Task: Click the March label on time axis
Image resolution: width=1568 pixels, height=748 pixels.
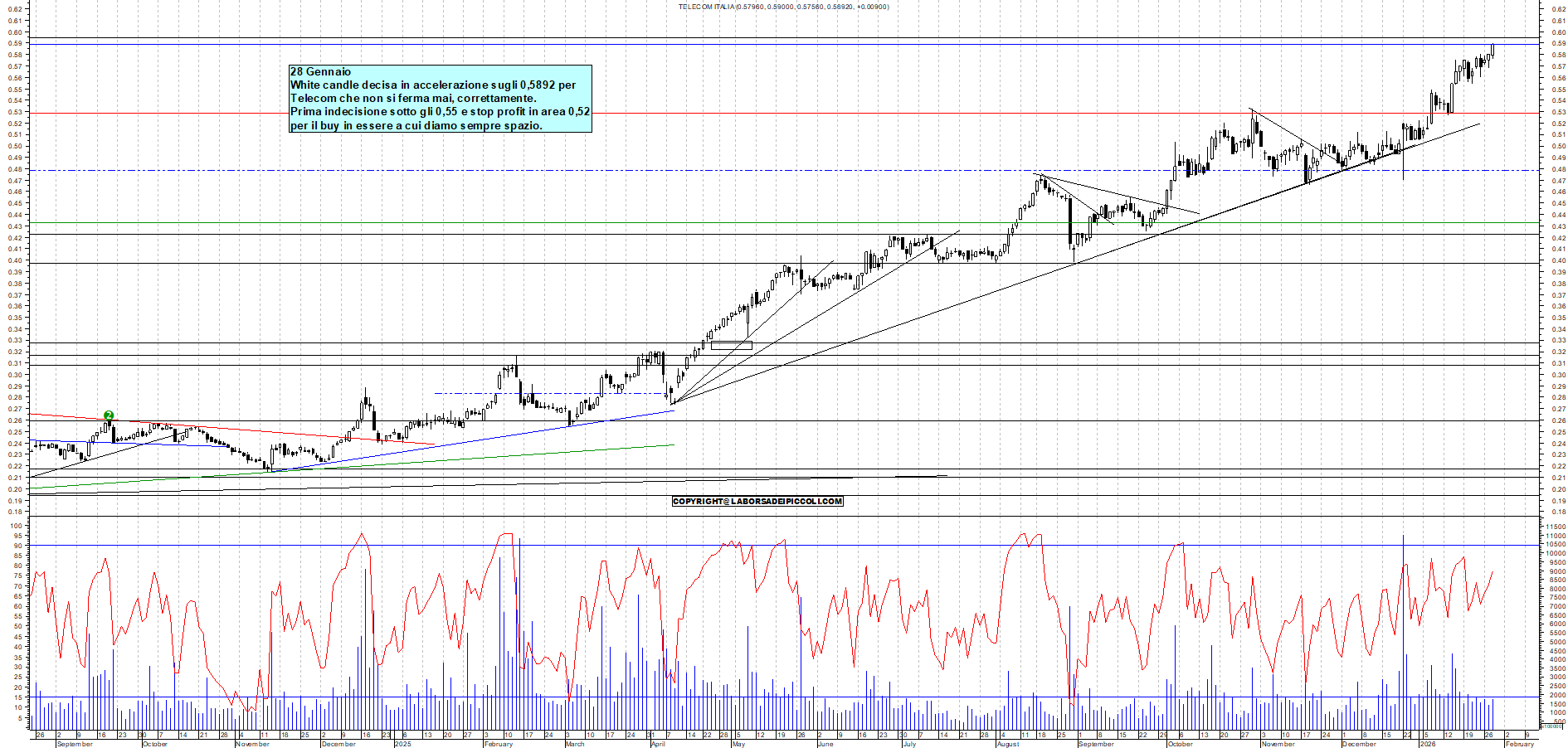Action: tap(575, 744)
